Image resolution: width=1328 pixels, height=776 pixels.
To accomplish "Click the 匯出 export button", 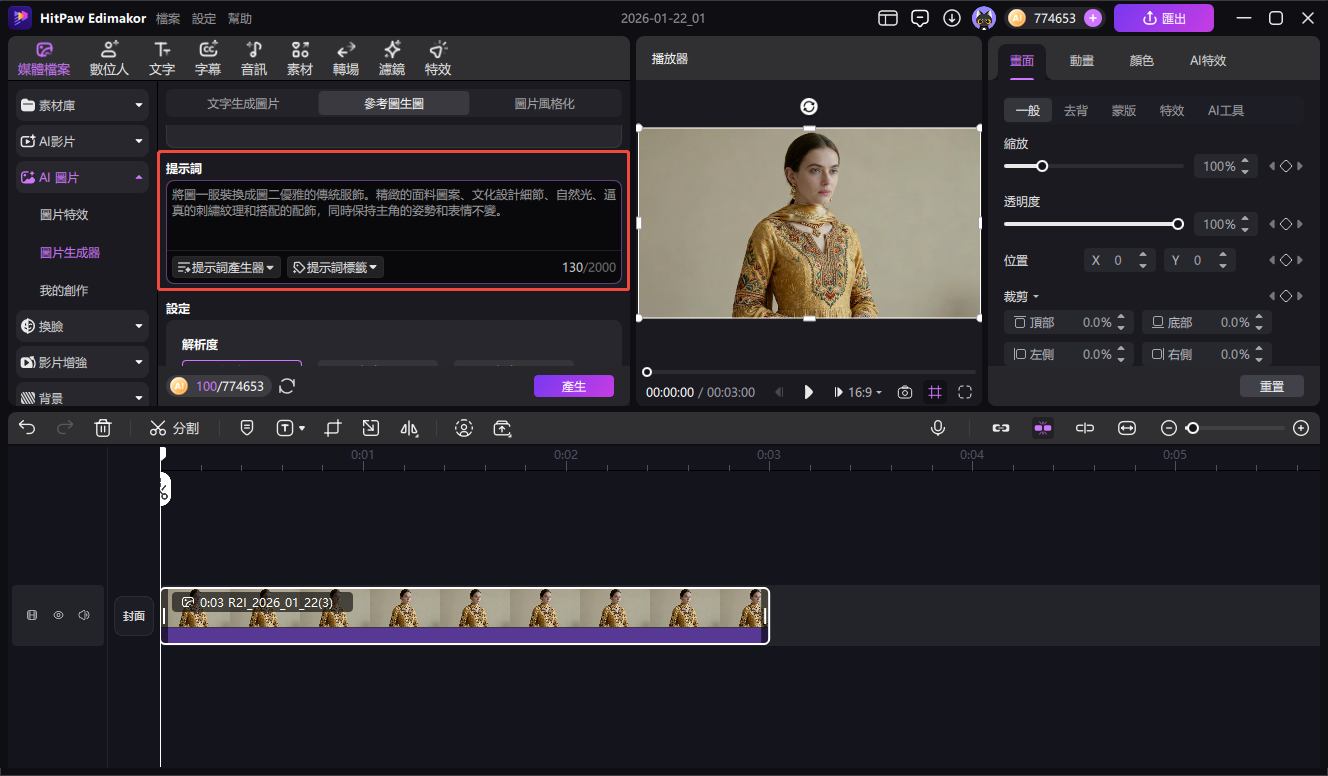I will click(x=1163, y=17).
